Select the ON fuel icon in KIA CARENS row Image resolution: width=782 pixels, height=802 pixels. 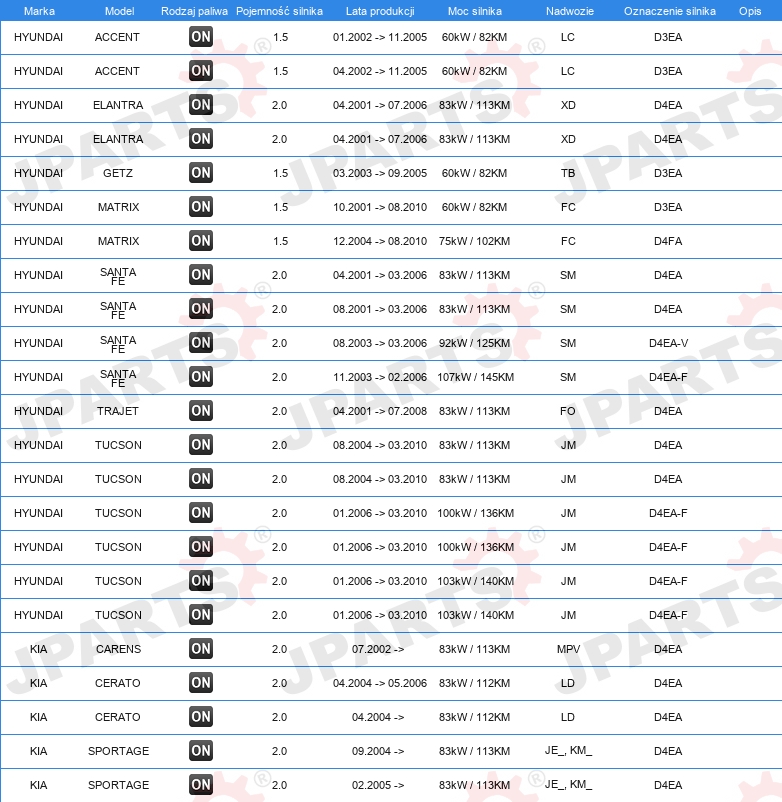(x=200, y=649)
